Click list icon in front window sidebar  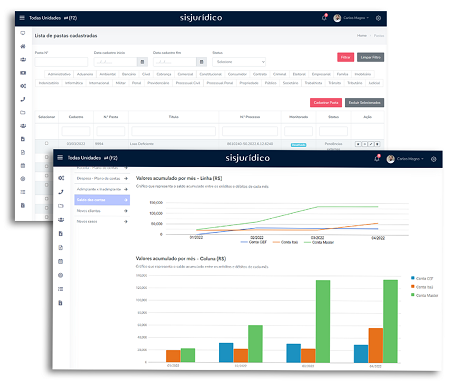coord(60,289)
